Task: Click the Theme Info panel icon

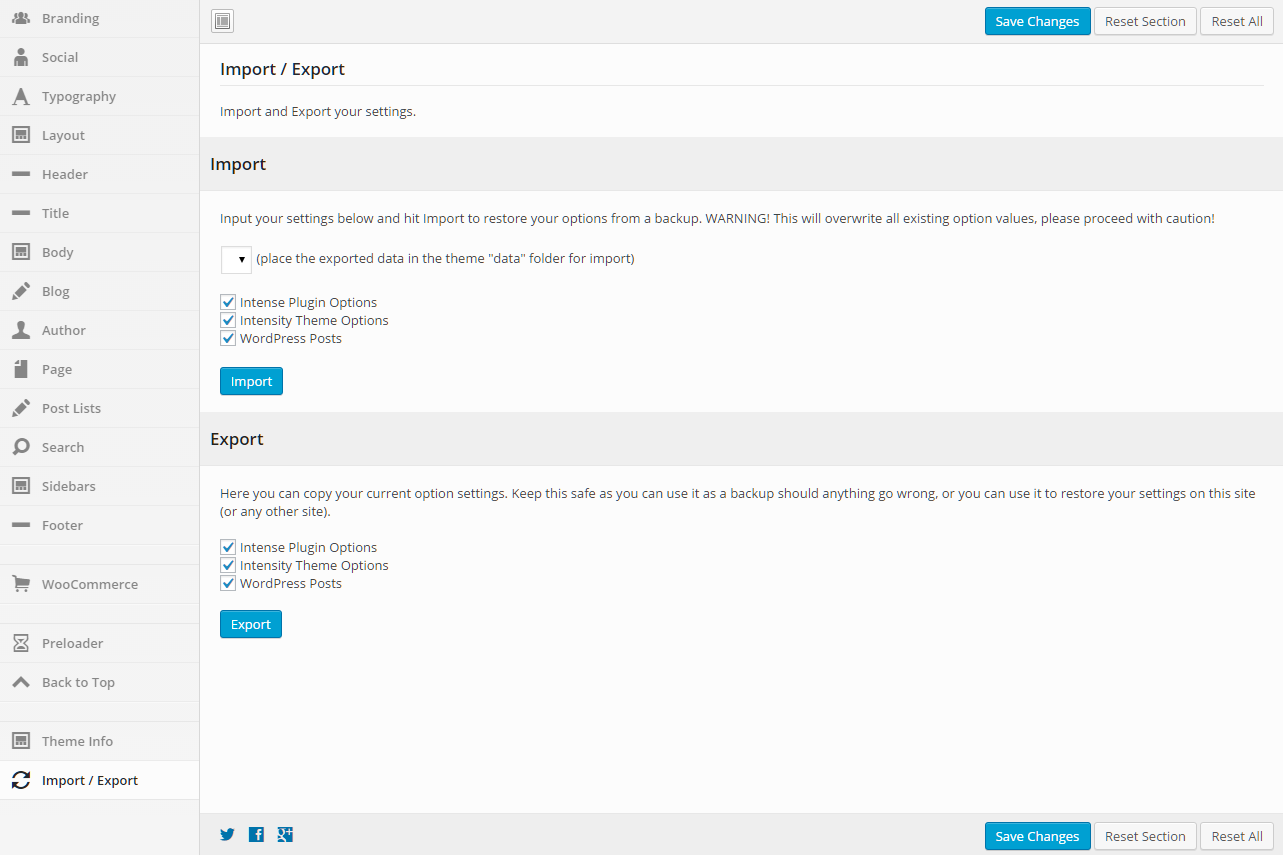Action: pyautogui.click(x=21, y=741)
